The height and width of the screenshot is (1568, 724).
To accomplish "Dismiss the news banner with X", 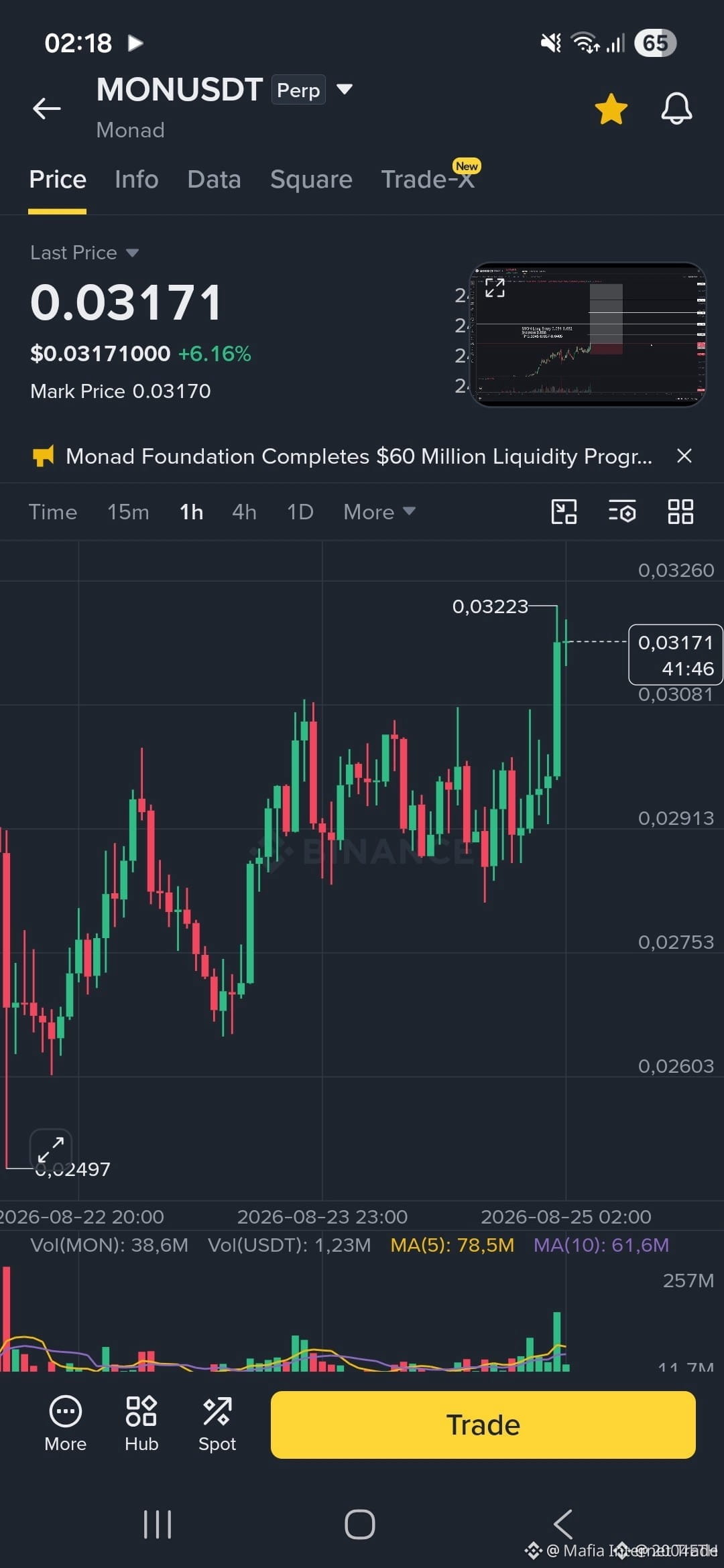I will (x=684, y=456).
